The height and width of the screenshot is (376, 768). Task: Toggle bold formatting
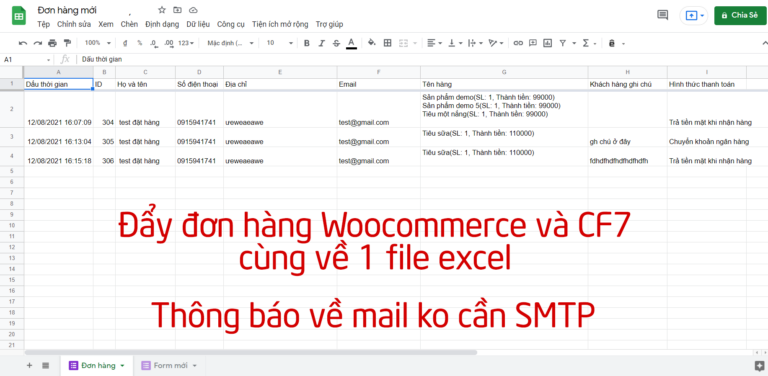tap(307, 43)
